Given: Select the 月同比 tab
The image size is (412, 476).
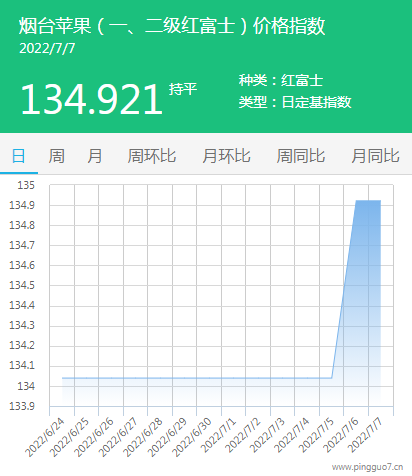Looking at the screenshot, I should tap(375, 156).
